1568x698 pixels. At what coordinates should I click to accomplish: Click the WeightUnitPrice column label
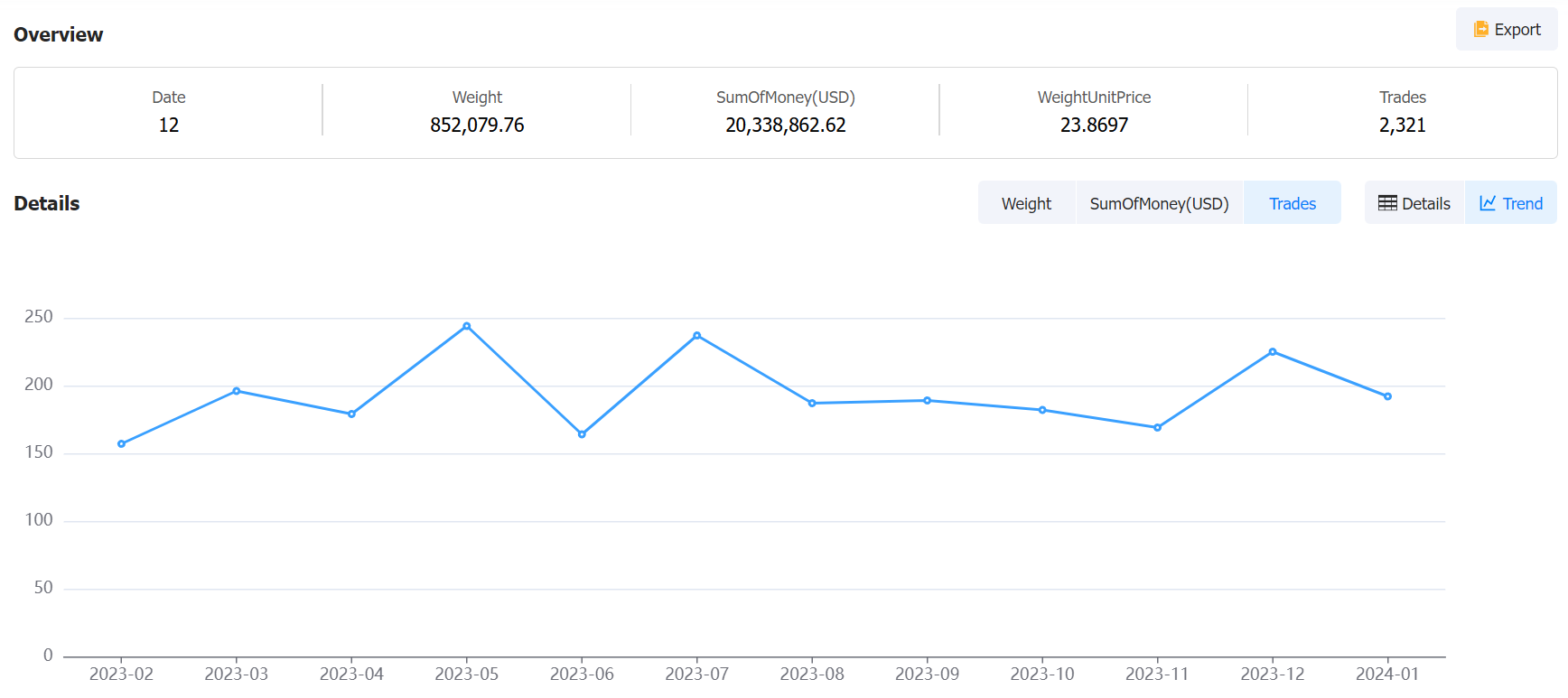point(1094,97)
